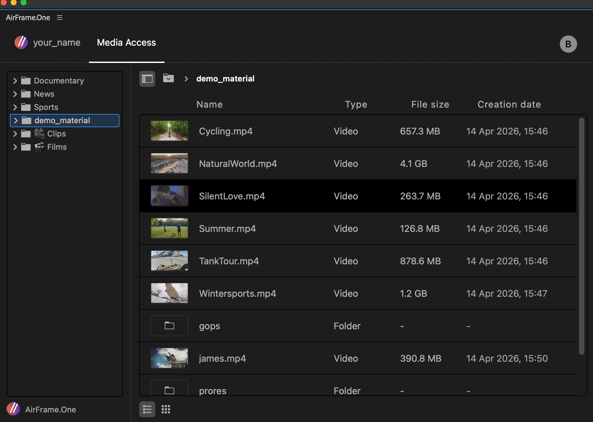Select Sports in the folder tree

46,107
